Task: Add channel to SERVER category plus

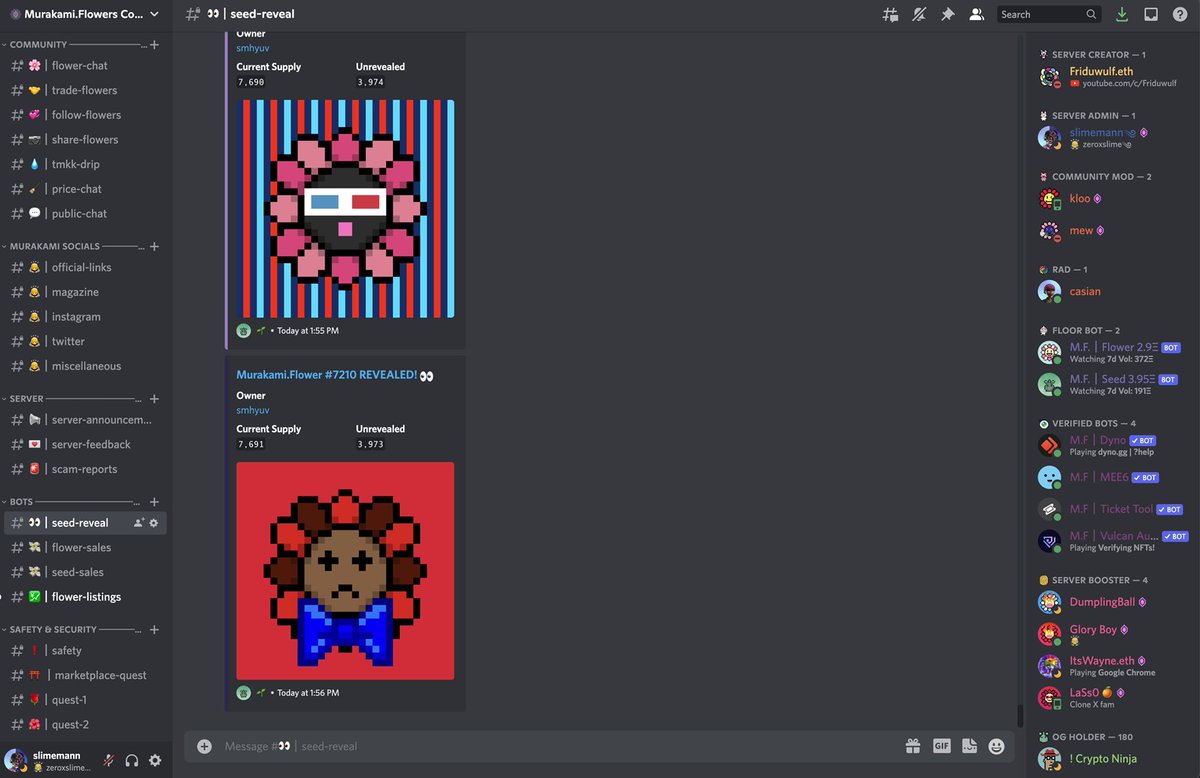Action: [154, 398]
